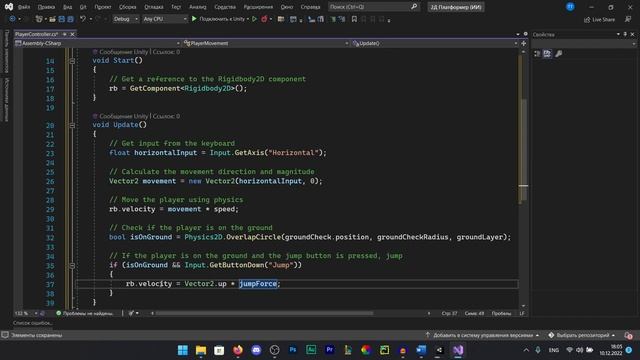The image size is (640, 360).
Task: Click the ENG language indicator in tray
Action: [553, 350]
